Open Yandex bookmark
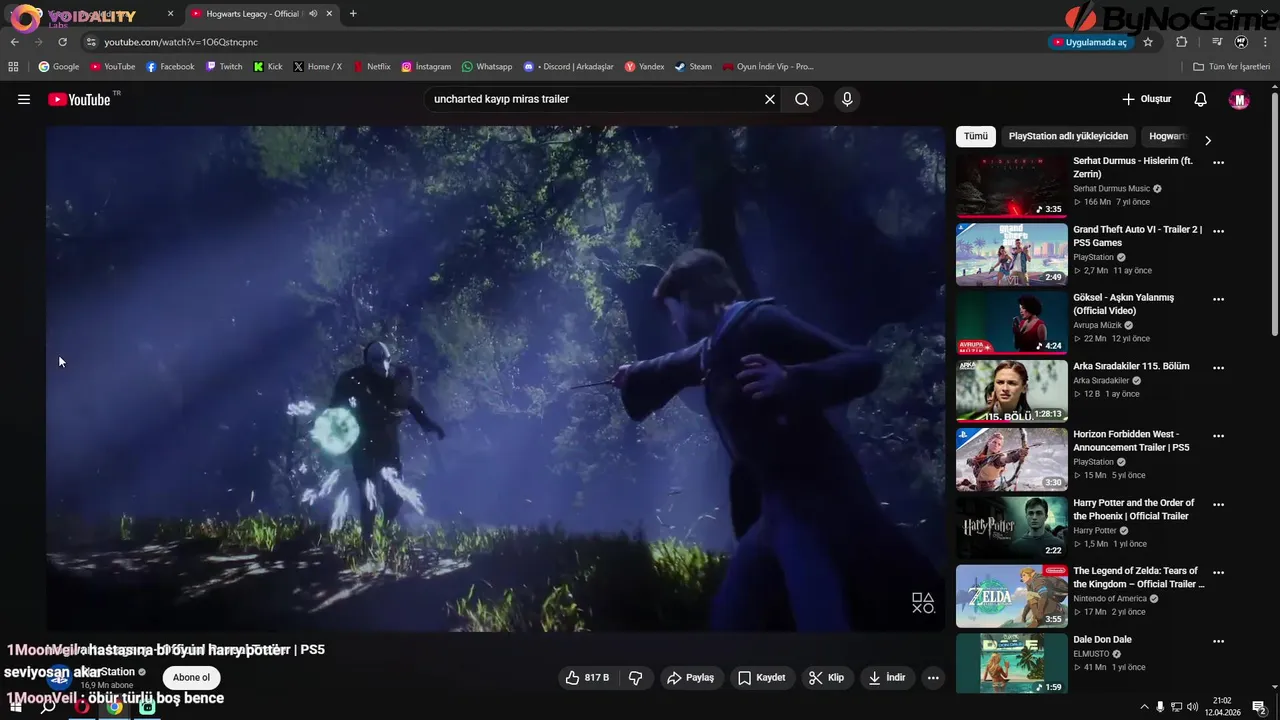This screenshot has height=720, width=1280. (644, 67)
